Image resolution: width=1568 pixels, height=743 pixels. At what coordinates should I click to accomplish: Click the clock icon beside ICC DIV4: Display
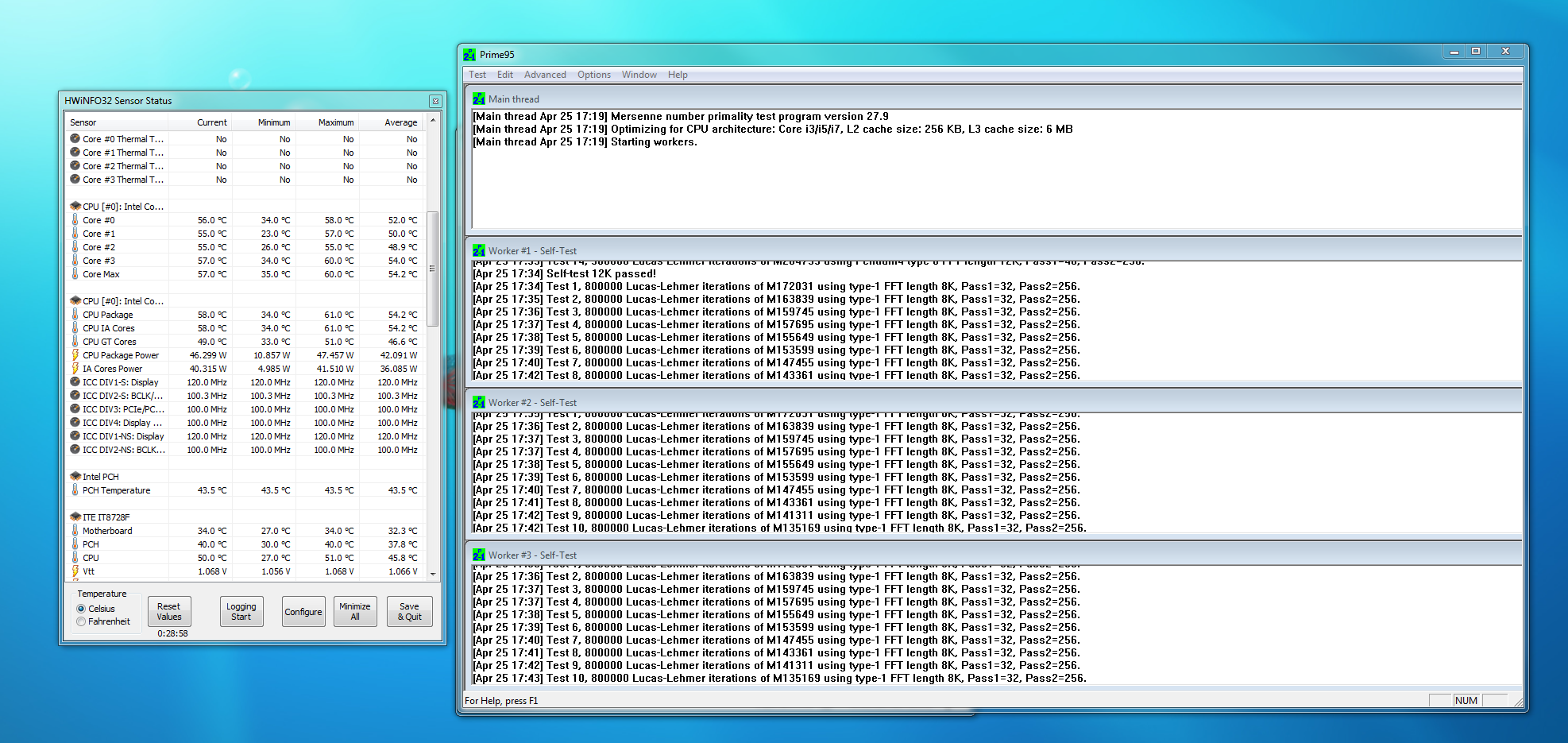pos(75,423)
